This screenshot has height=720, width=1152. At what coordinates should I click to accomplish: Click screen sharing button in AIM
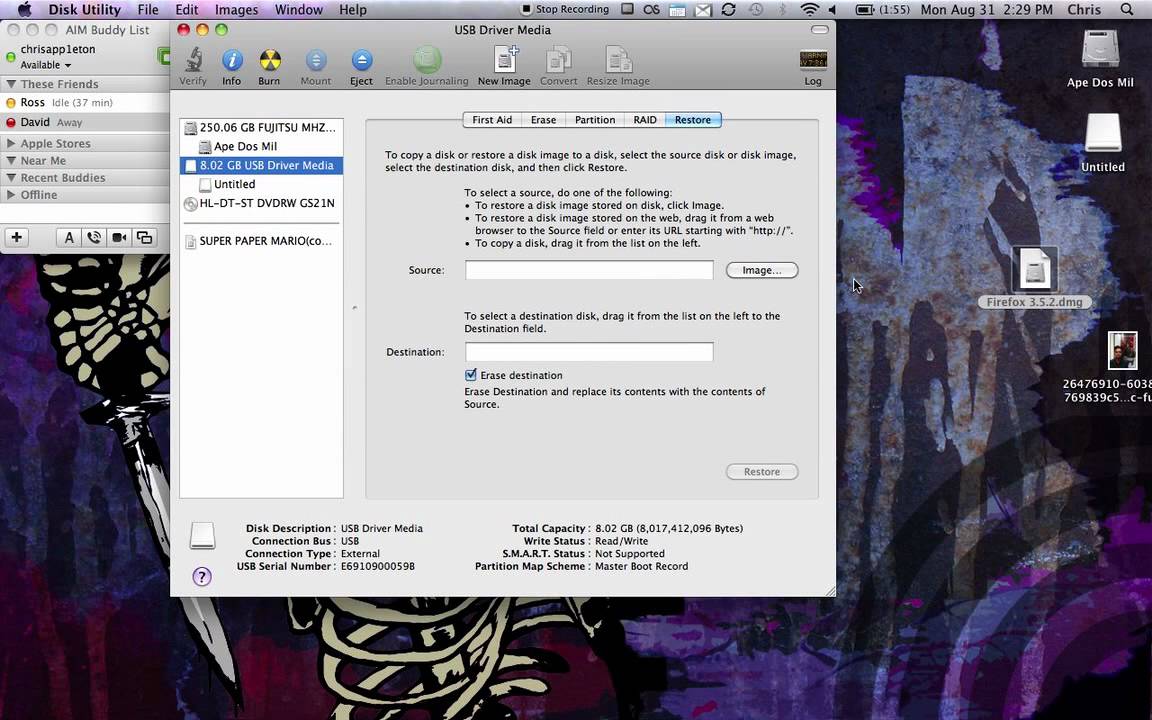pyautogui.click(x=144, y=237)
